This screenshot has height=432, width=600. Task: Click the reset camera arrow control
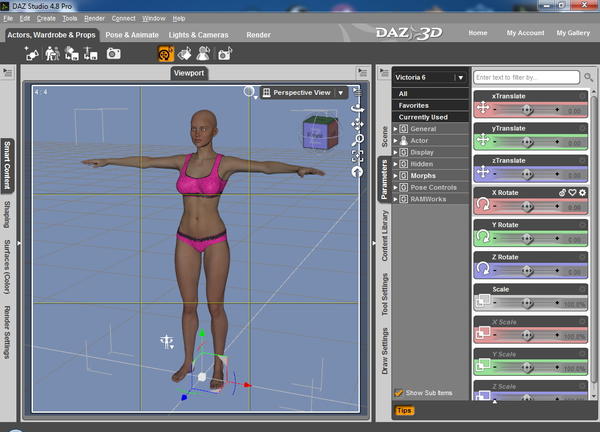[357, 172]
